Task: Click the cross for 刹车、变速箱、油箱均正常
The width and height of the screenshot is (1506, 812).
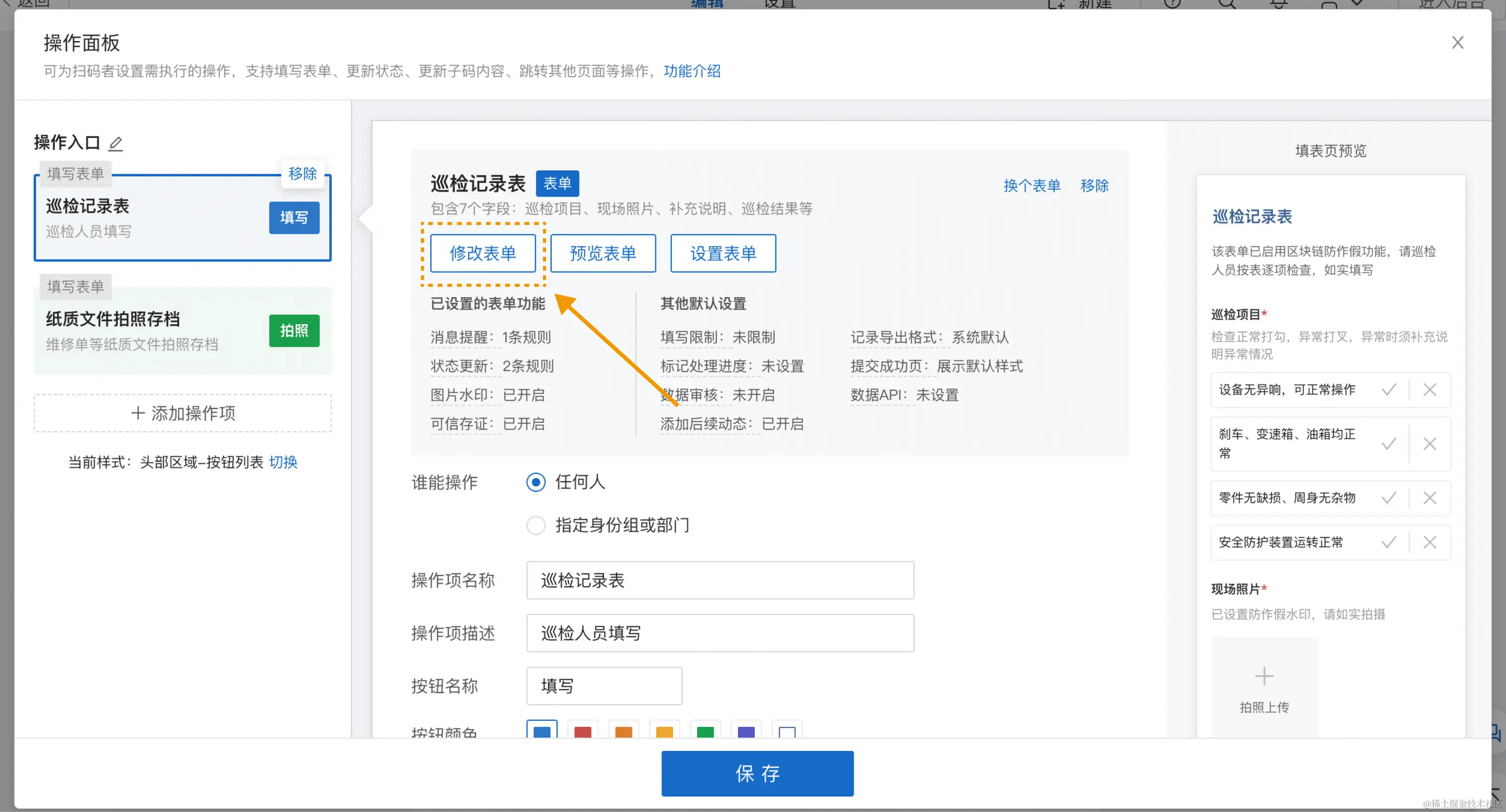Action: [1430, 444]
